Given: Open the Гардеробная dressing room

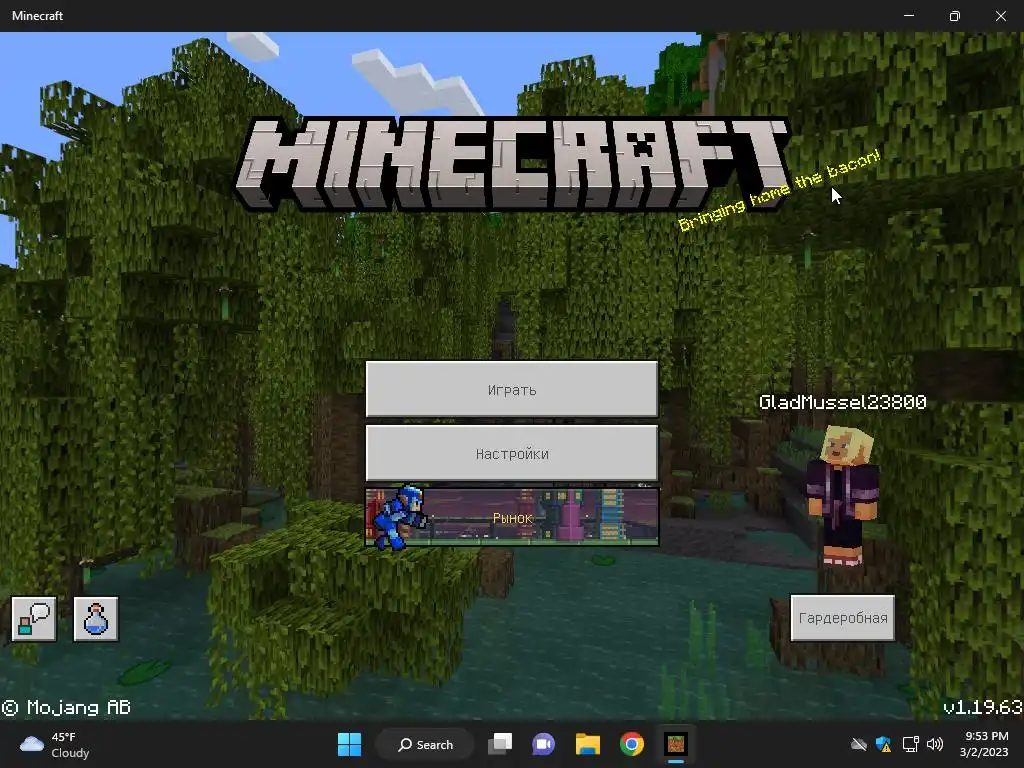Looking at the screenshot, I should coord(842,617).
